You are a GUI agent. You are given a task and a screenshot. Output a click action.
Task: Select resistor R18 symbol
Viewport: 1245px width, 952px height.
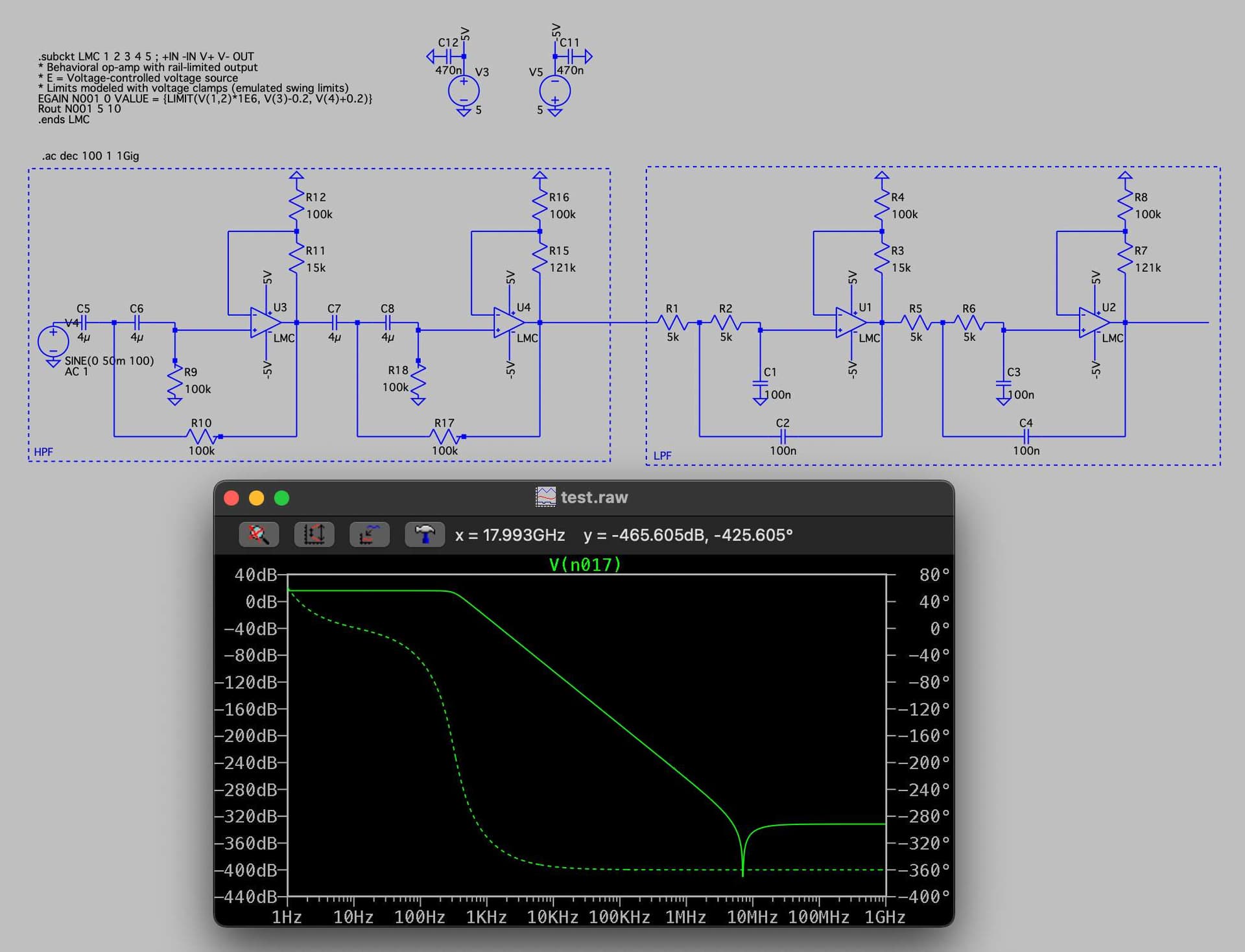coord(418,381)
